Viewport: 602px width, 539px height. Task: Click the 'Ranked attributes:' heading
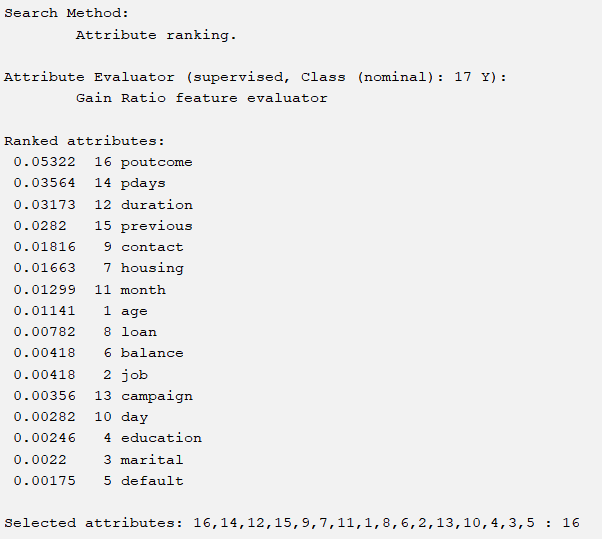point(84,141)
